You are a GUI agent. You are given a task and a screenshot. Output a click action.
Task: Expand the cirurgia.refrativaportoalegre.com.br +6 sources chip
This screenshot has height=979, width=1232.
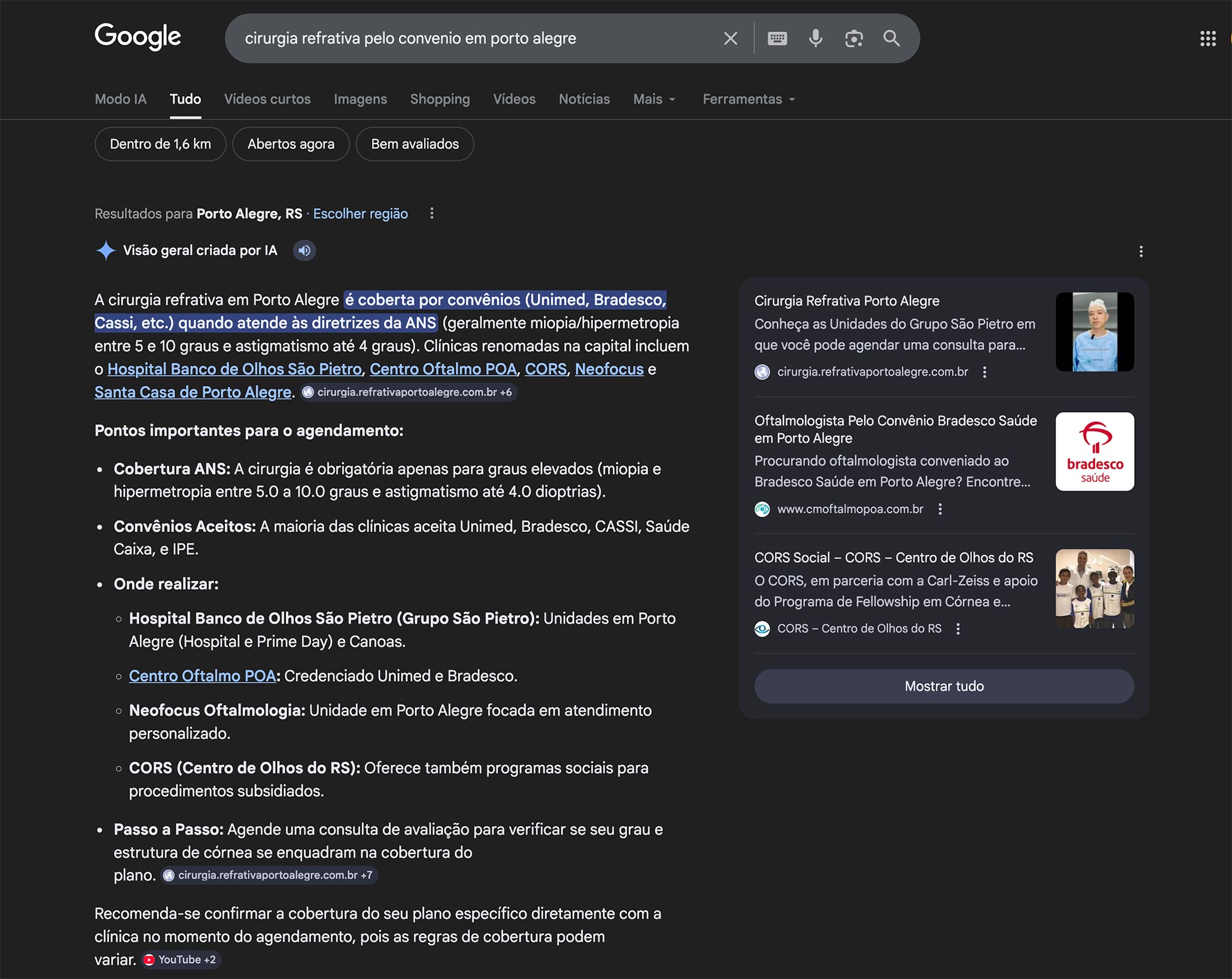(x=409, y=392)
